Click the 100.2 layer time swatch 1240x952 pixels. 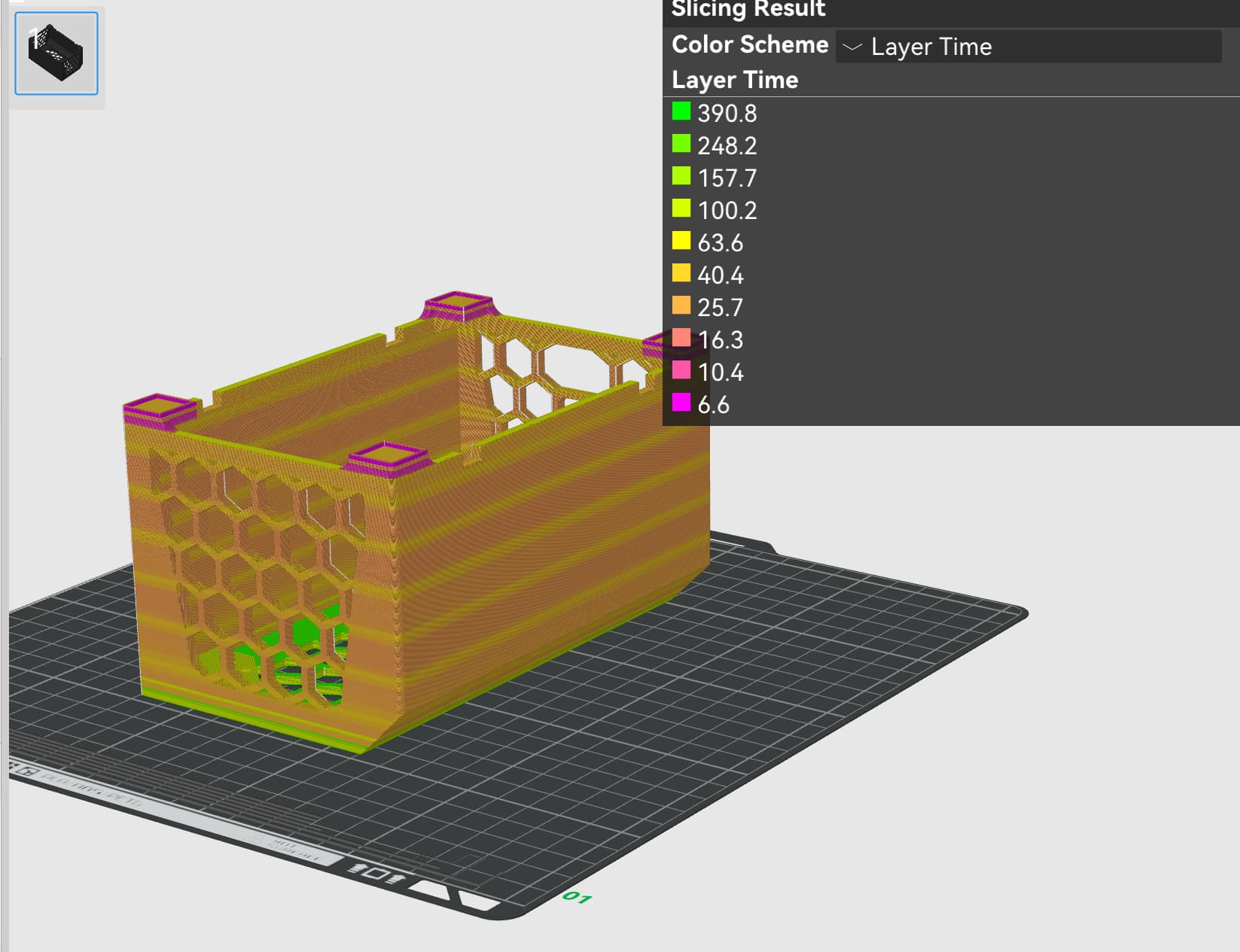681,208
